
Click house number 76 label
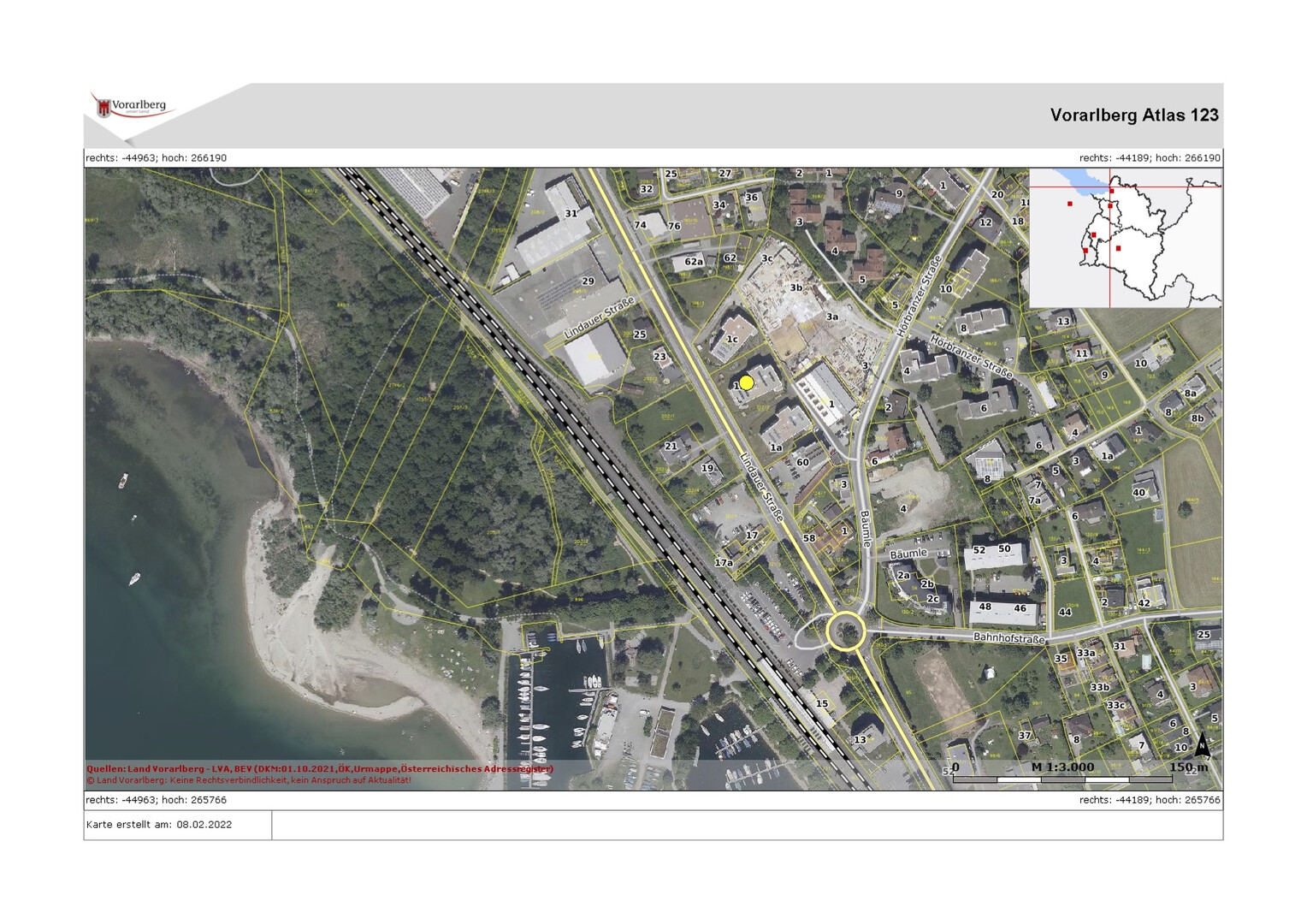pos(674,226)
